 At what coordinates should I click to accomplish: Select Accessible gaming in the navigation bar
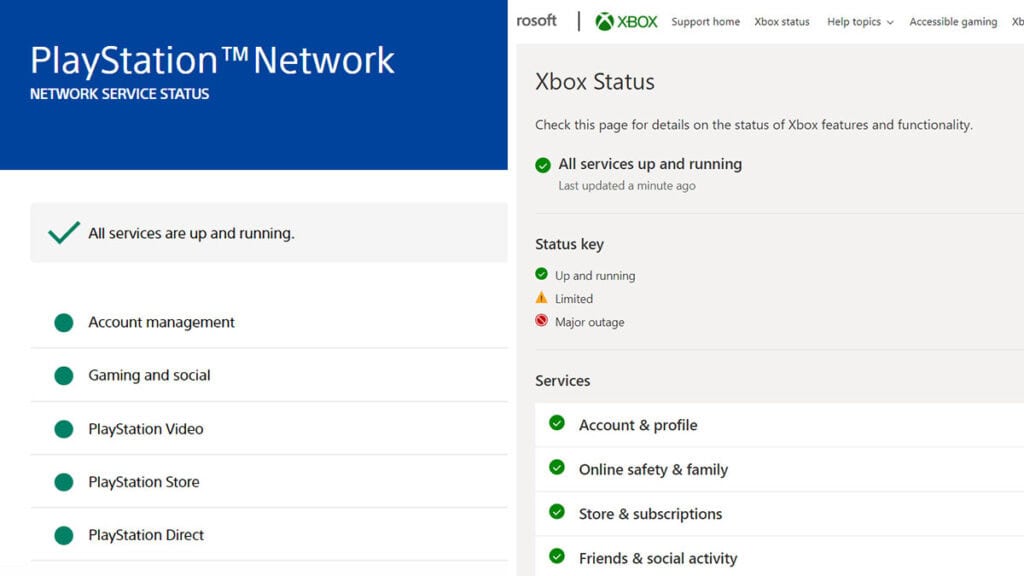(952, 21)
